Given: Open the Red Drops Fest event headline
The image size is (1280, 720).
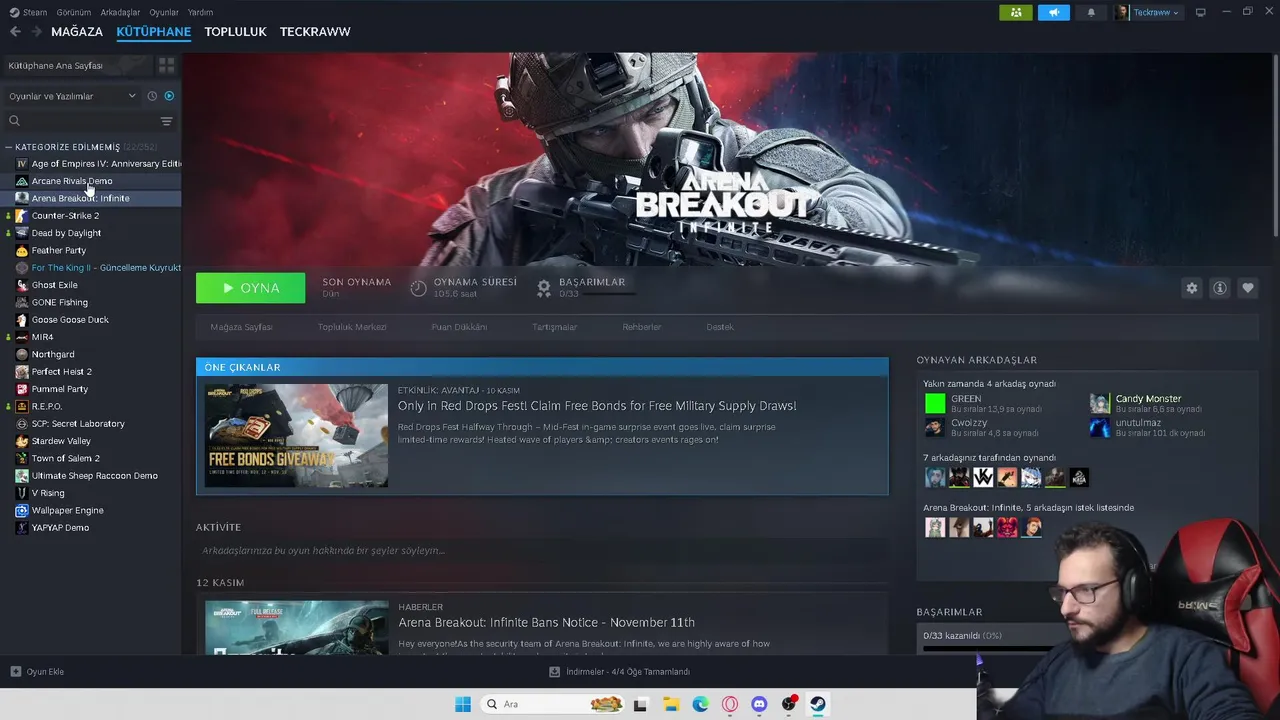Looking at the screenshot, I should (597, 406).
